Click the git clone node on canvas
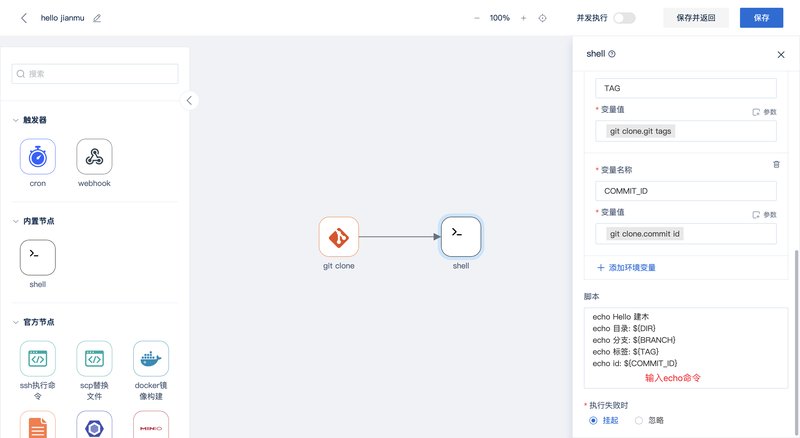Image resolution: width=800 pixels, height=438 pixels. click(x=339, y=236)
